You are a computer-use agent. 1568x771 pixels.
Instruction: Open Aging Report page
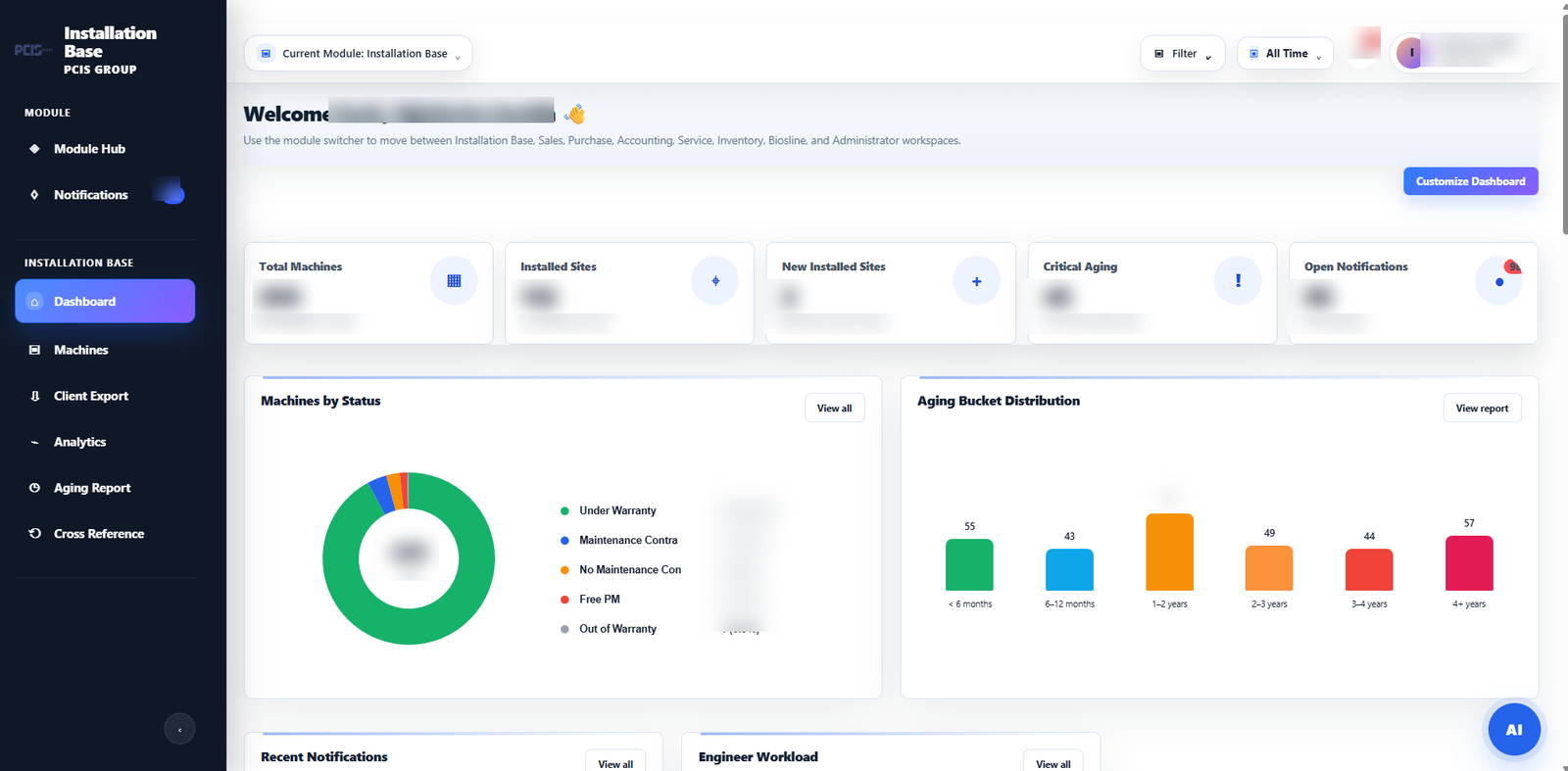pyautogui.click(x=105, y=488)
